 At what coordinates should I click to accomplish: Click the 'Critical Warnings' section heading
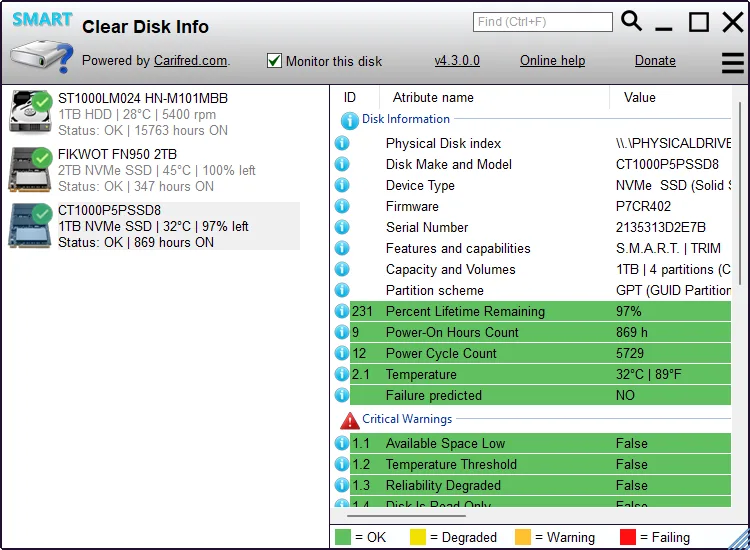pyautogui.click(x=407, y=419)
